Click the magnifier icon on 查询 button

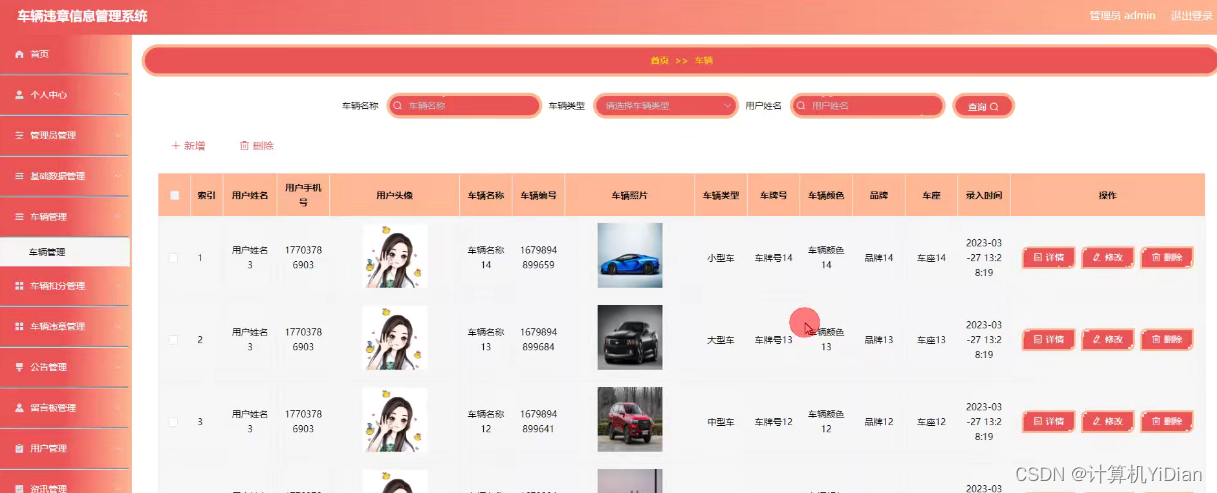(x=994, y=106)
